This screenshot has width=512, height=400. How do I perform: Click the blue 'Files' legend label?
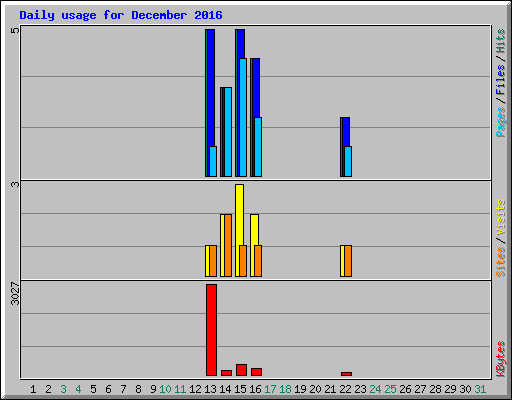pyautogui.click(x=501, y=80)
